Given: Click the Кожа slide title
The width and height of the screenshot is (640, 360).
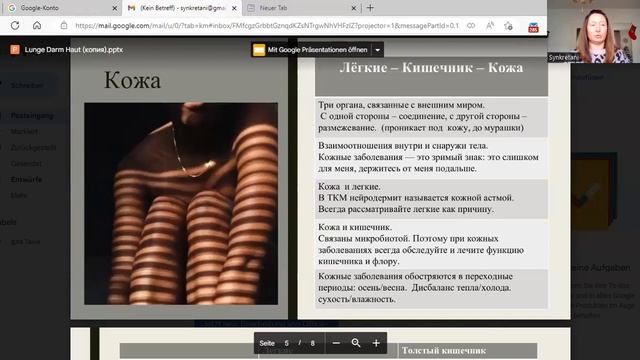Looking at the screenshot, I should click(x=132, y=80).
